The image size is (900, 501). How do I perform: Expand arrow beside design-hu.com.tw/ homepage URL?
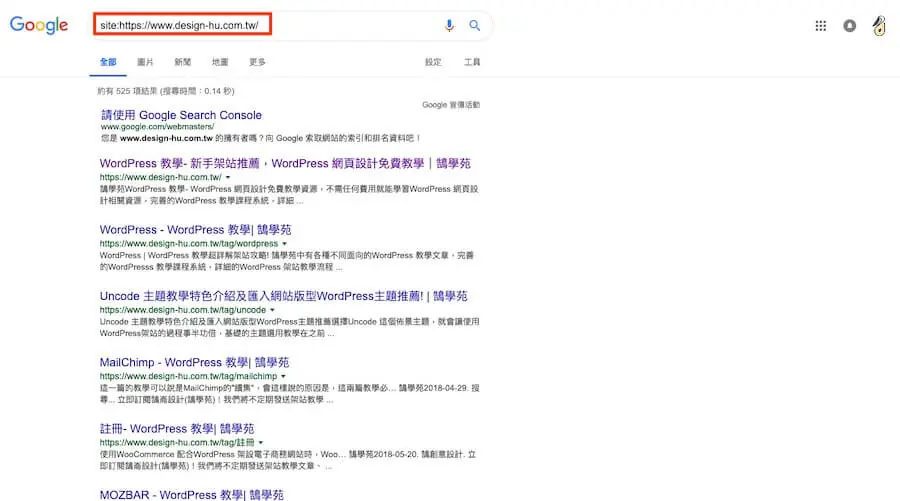[x=228, y=177]
